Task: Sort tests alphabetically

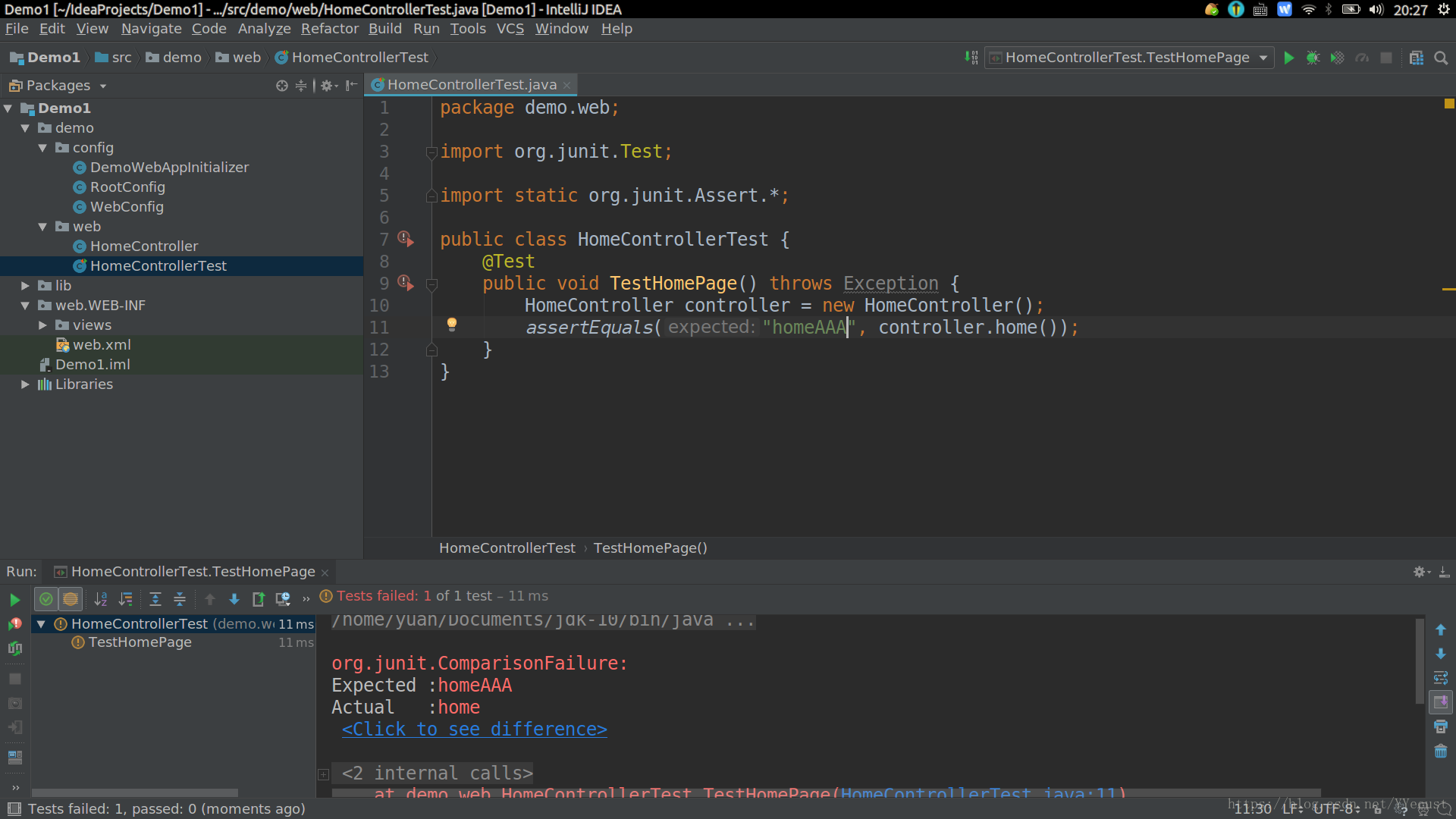Action: tap(101, 599)
